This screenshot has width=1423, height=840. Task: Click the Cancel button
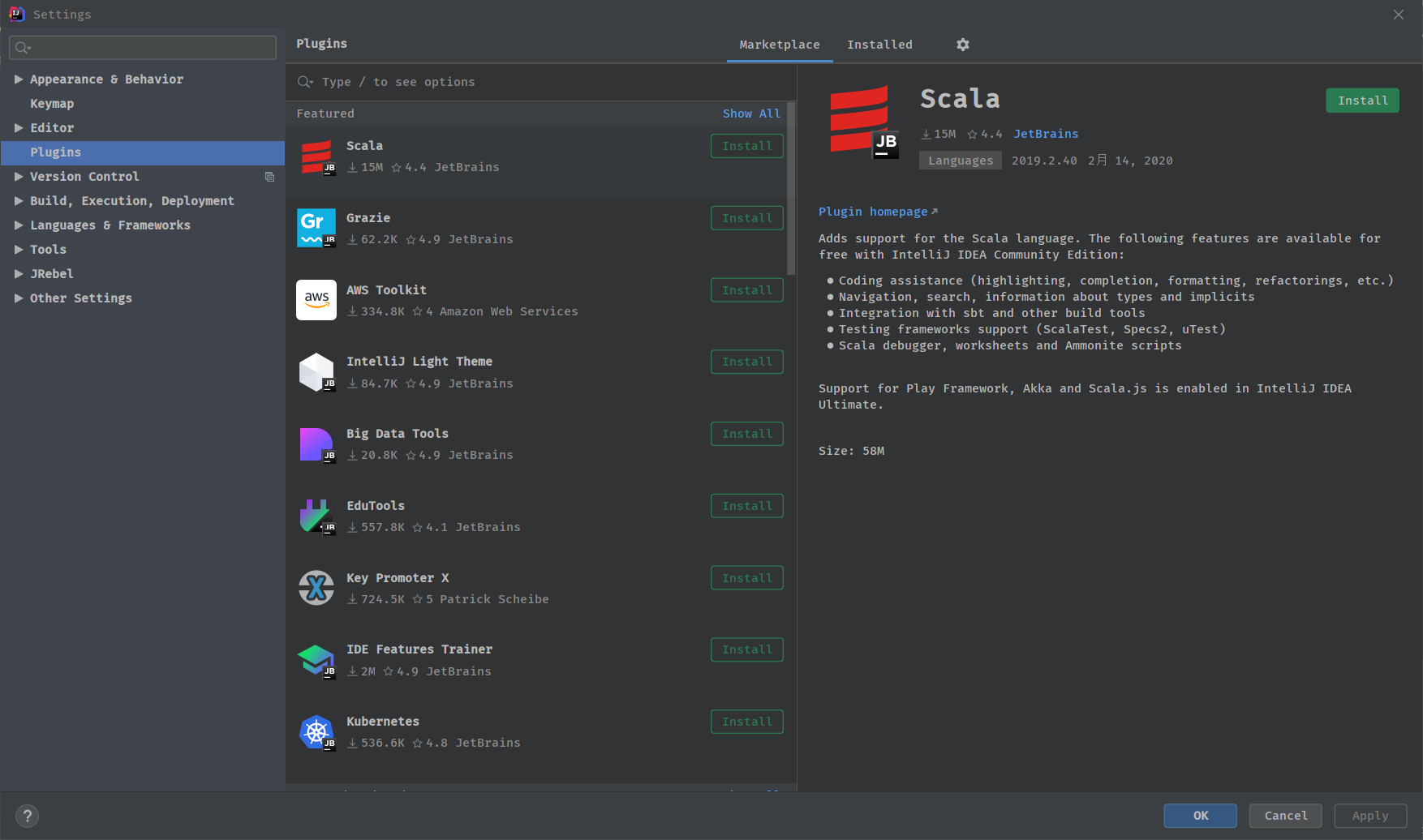pos(1286,816)
